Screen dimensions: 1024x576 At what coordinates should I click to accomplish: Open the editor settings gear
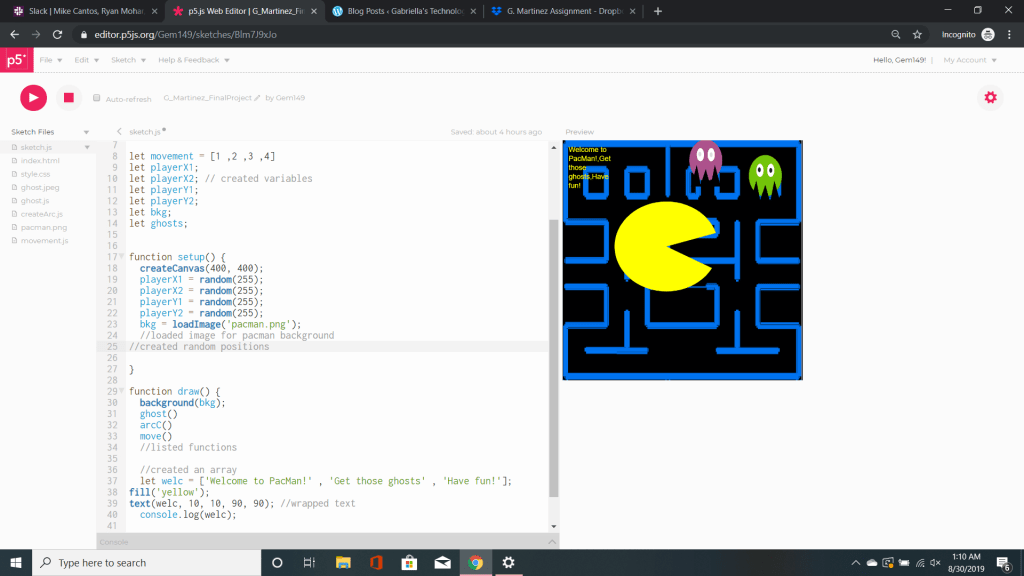990,97
